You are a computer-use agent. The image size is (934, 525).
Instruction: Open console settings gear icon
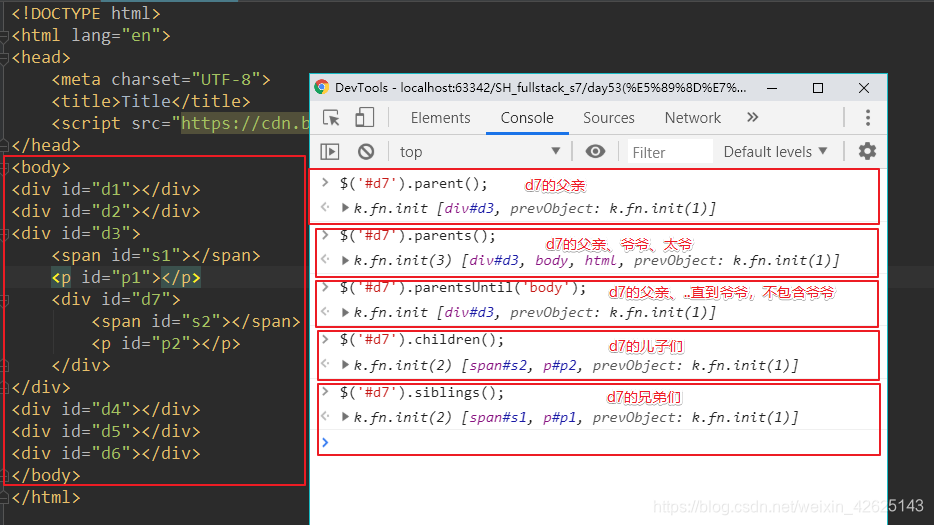point(867,151)
